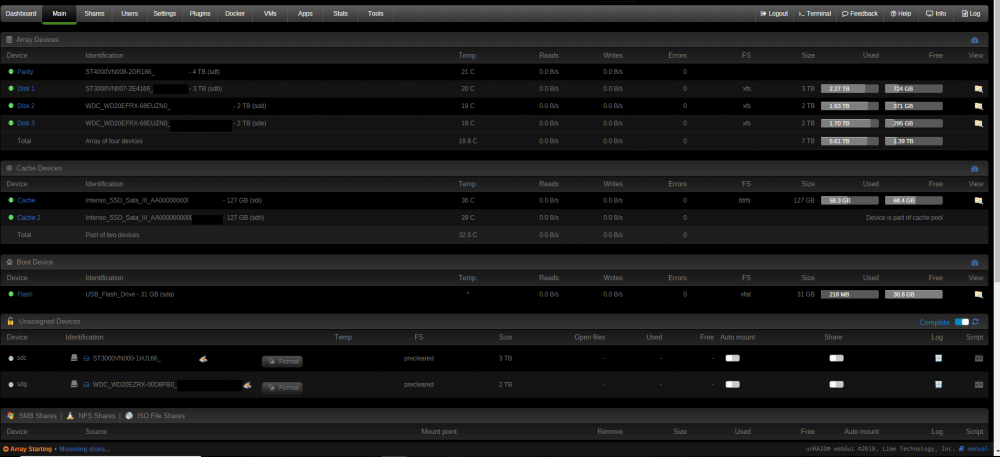Click the Array Devices header icon
1000x457 pixels.
click(10, 40)
